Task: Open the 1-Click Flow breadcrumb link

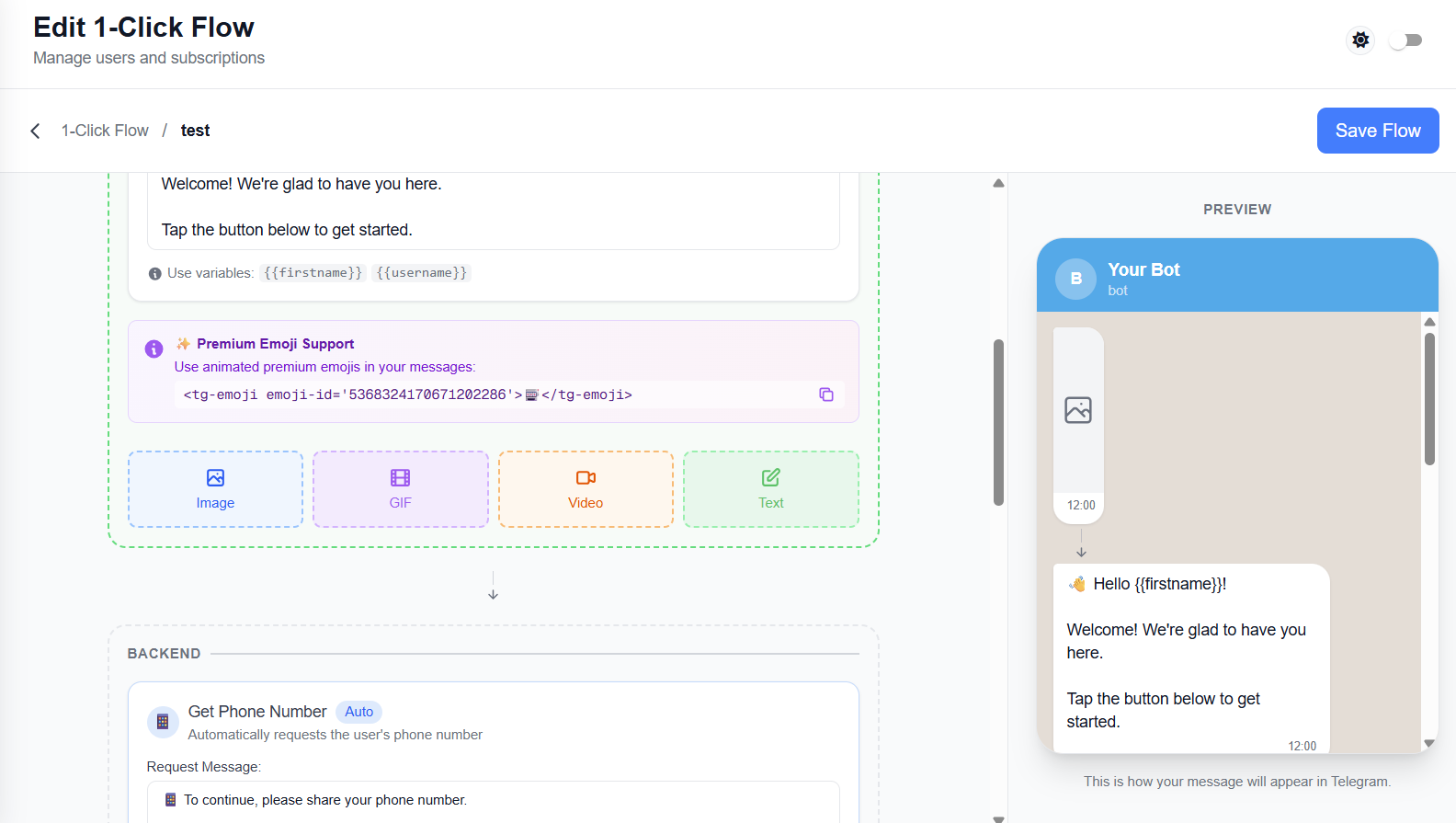Action: point(105,131)
